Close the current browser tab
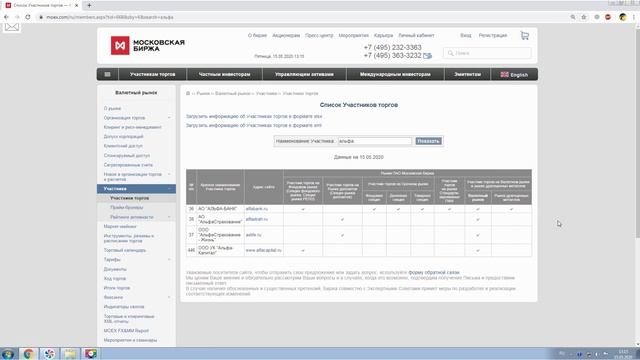The width and height of the screenshot is (640, 360). (x=76, y=5)
